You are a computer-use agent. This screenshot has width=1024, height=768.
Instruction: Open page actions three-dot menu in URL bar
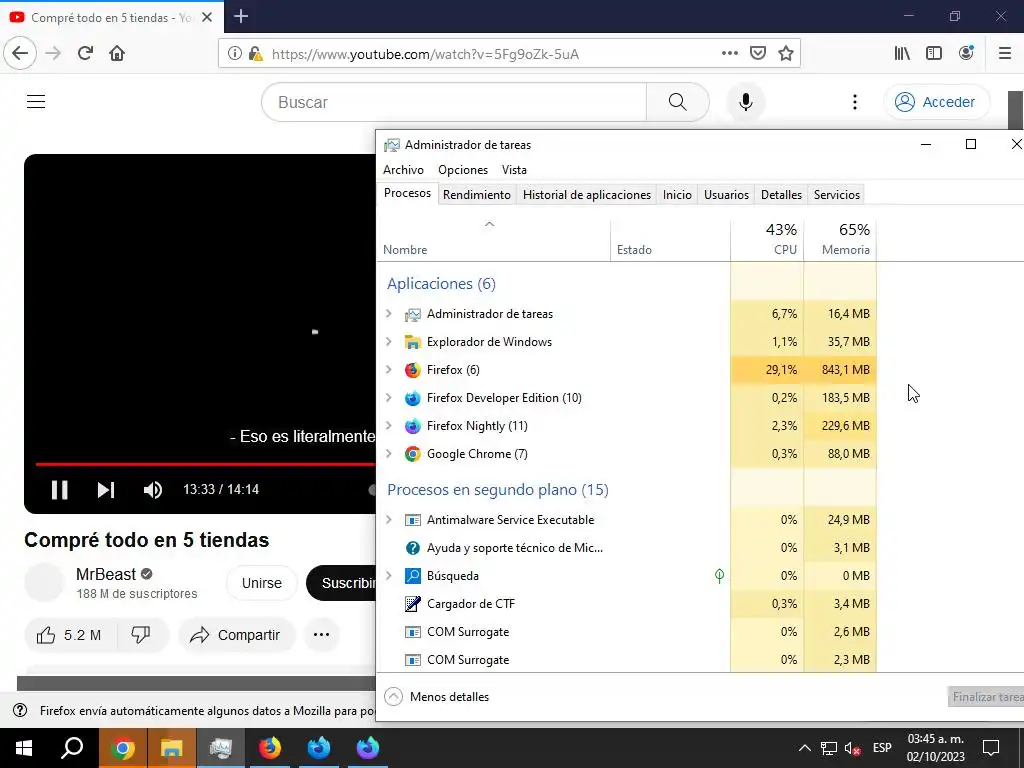729,54
